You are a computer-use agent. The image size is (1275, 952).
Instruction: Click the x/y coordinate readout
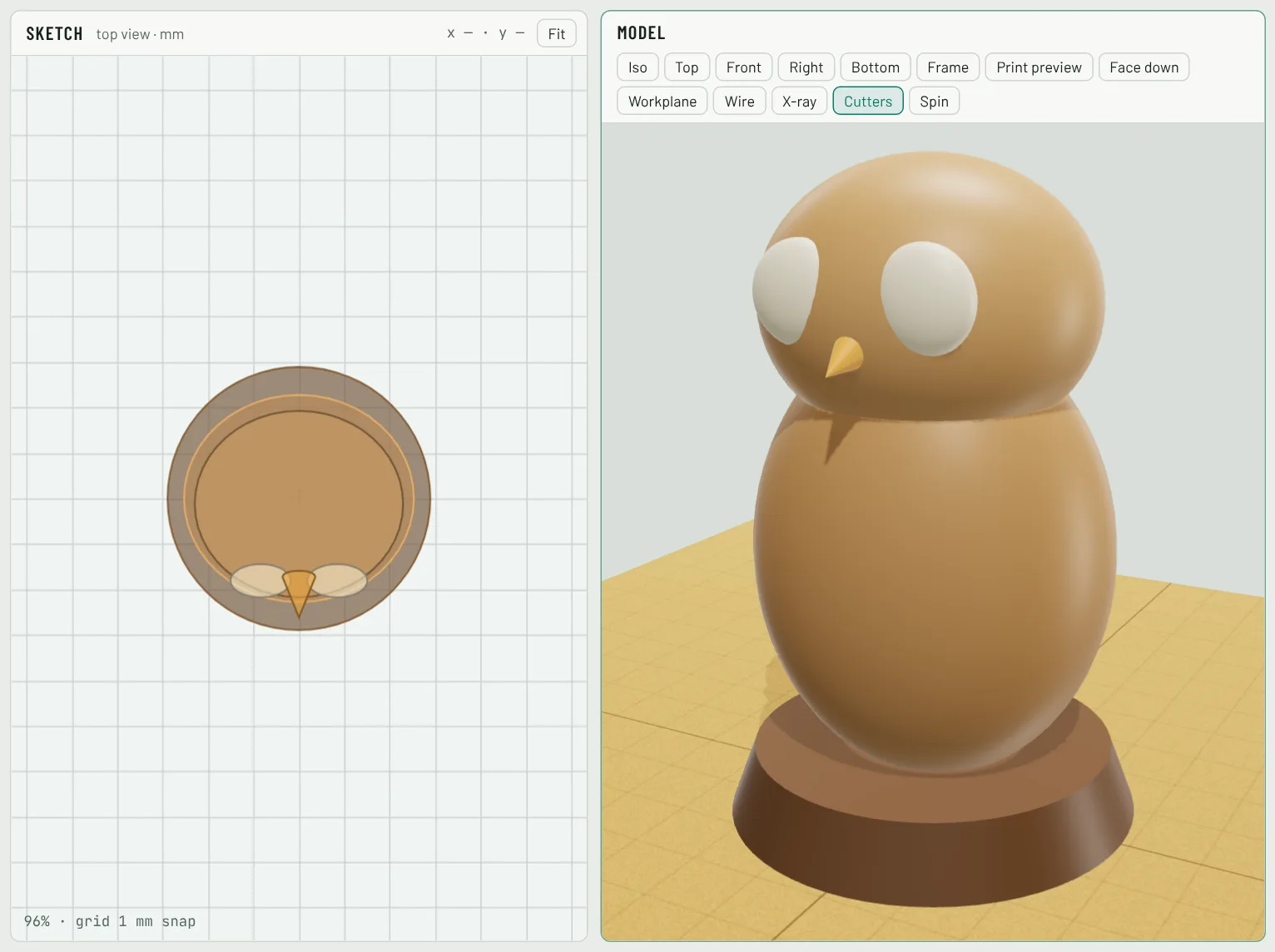[x=486, y=33]
